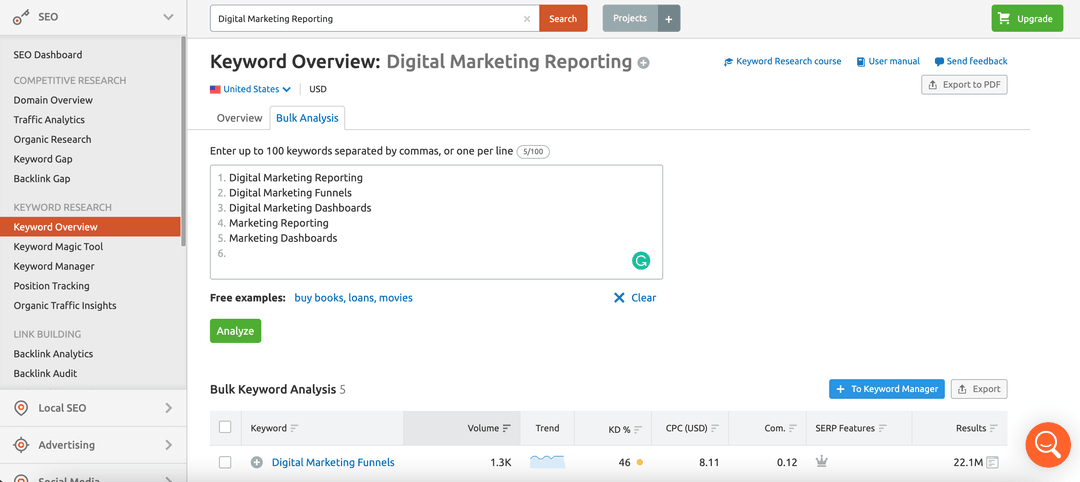
Task: Clear the keyword list
Action: [634, 298]
